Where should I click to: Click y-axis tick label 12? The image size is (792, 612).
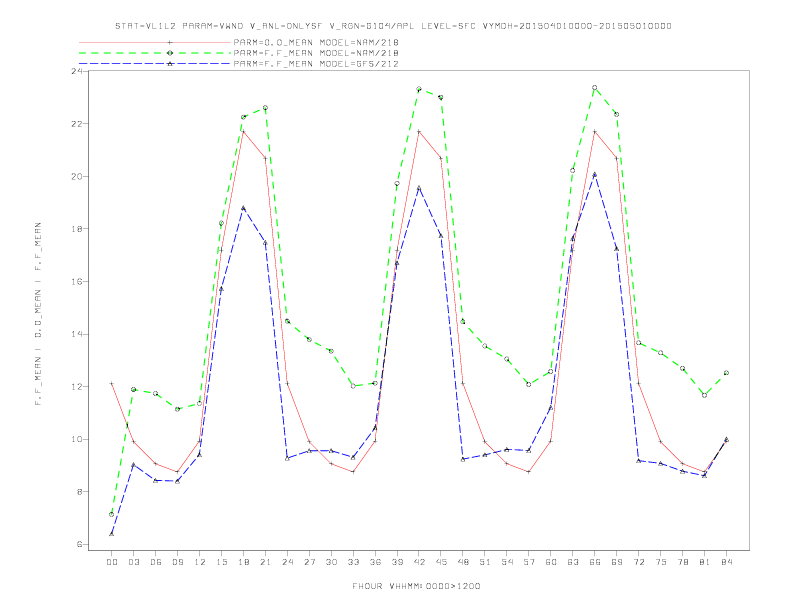[77, 387]
